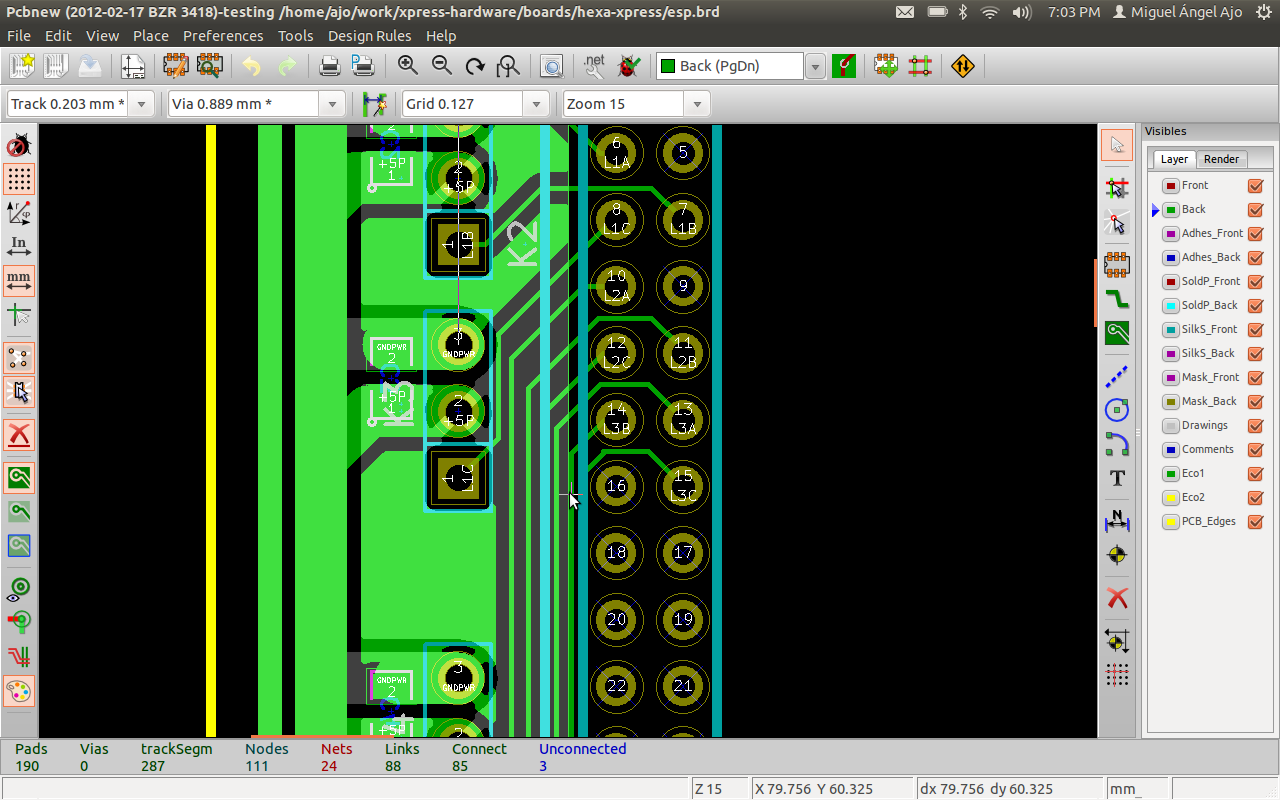Select the Add dimension tool

pyautogui.click(x=1117, y=520)
